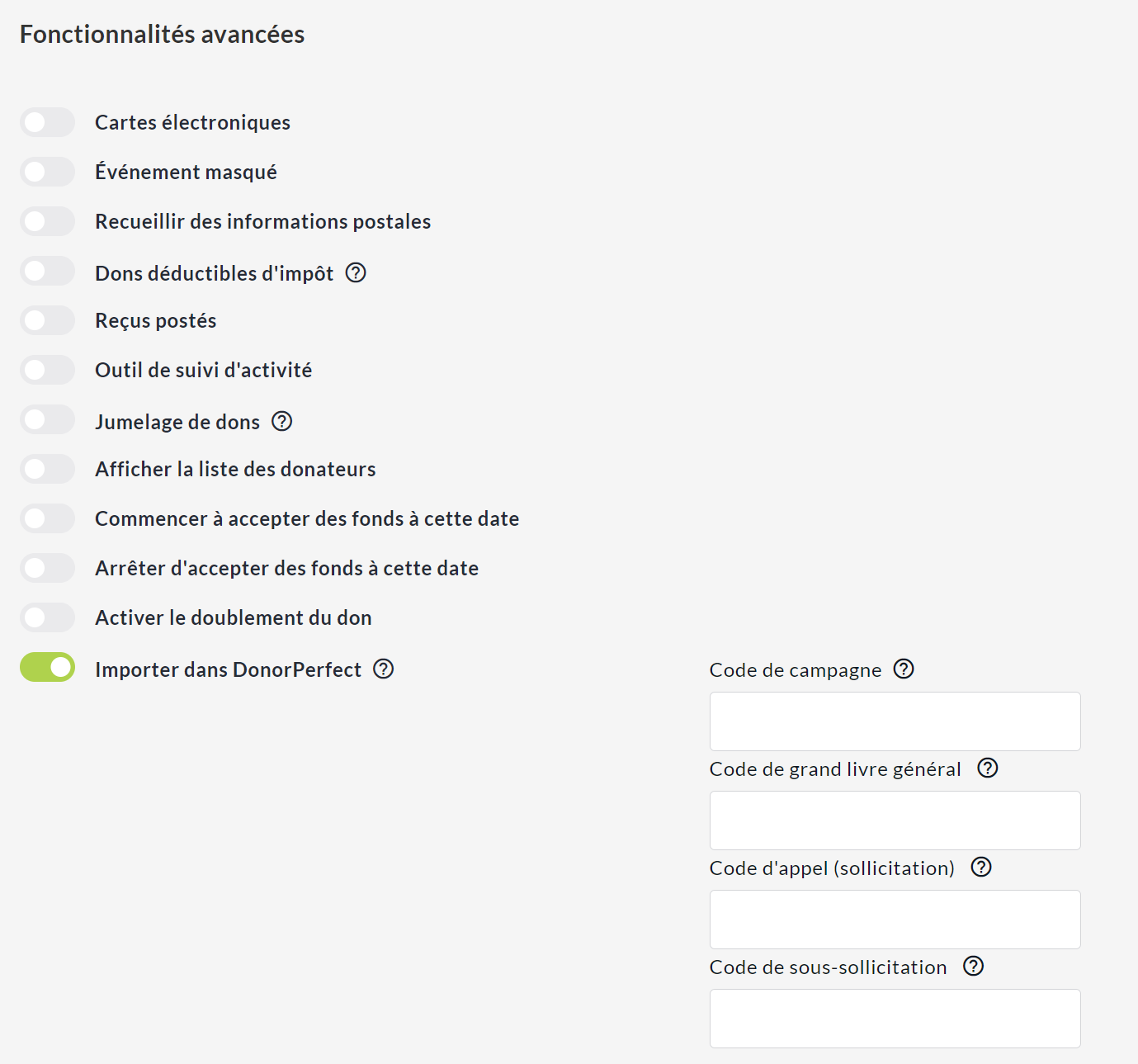This screenshot has height=1064, width=1138.
Task: Turn on Activer le doublement du don
Action: (48, 617)
